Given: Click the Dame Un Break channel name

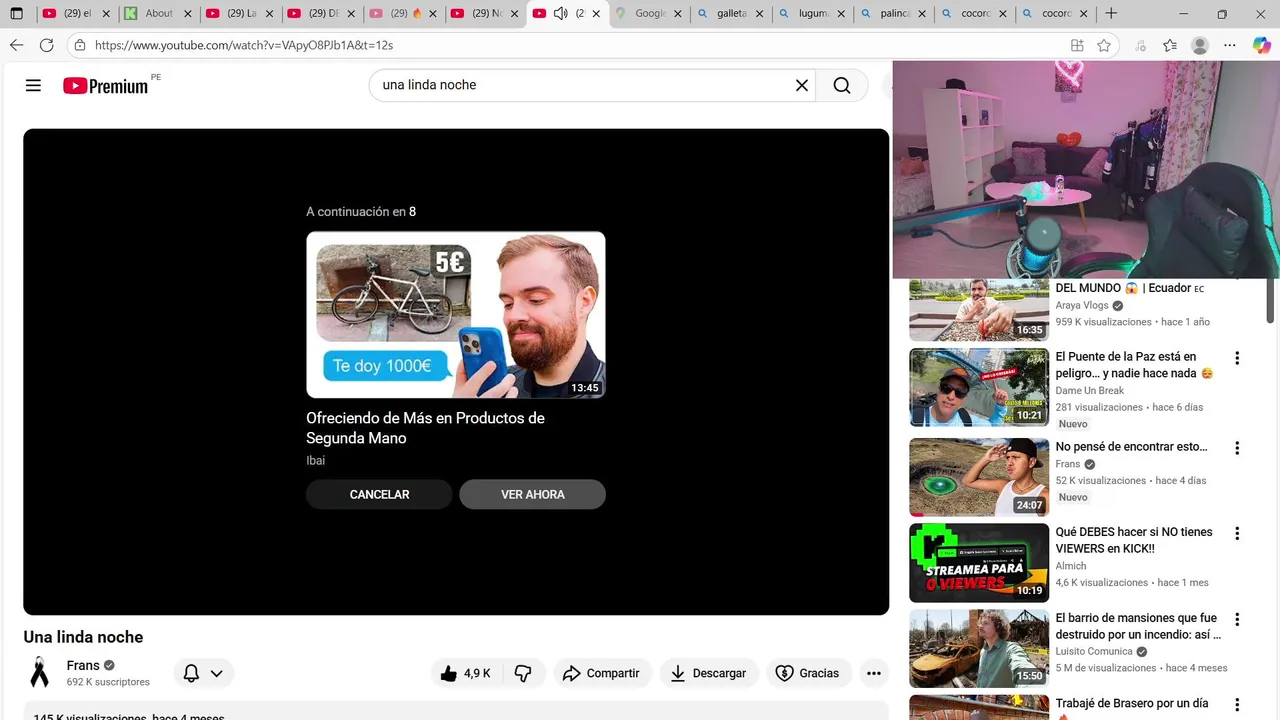Looking at the screenshot, I should click(x=1089, y=391).
